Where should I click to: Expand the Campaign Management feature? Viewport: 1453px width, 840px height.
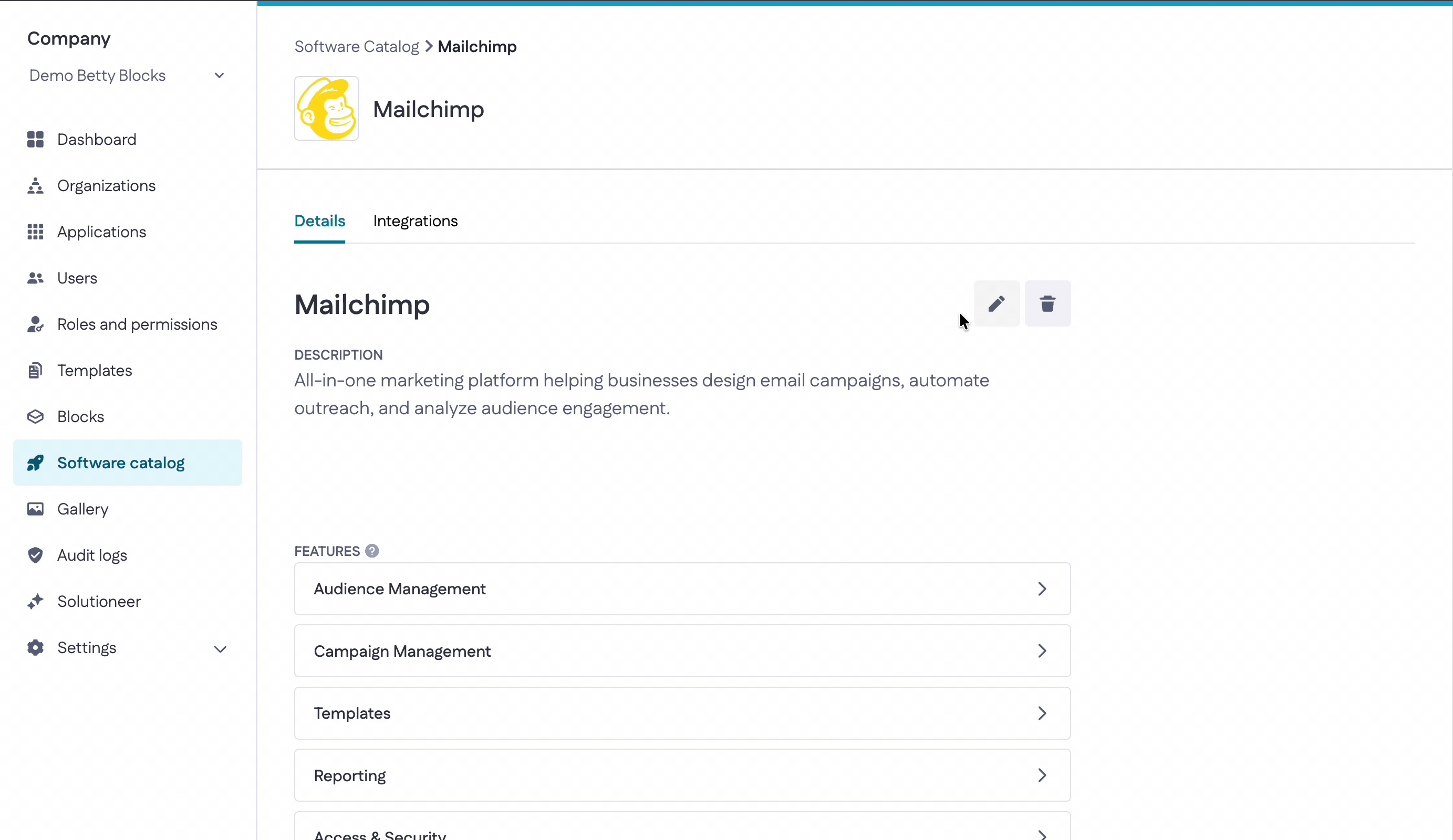tap(682, 650)
